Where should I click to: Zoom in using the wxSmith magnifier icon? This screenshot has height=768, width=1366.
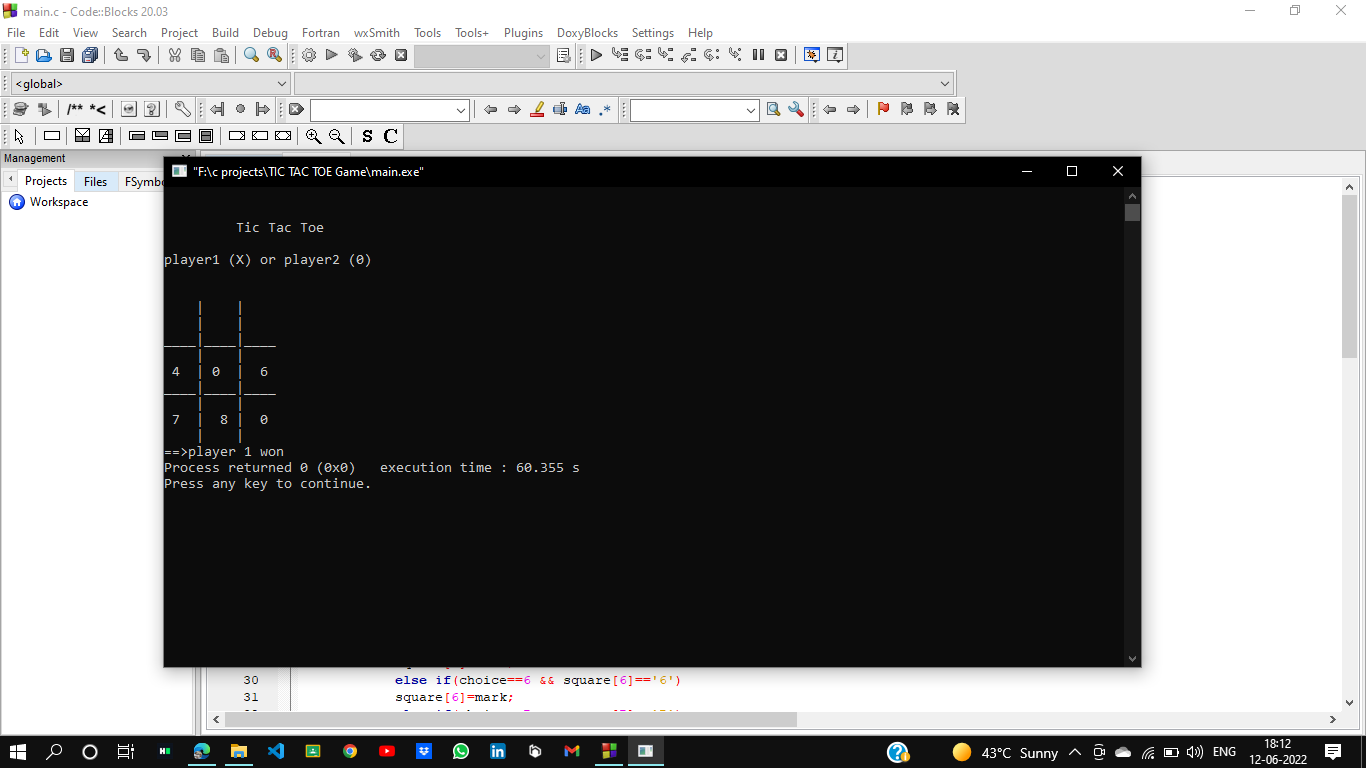[x=314, y=136]
